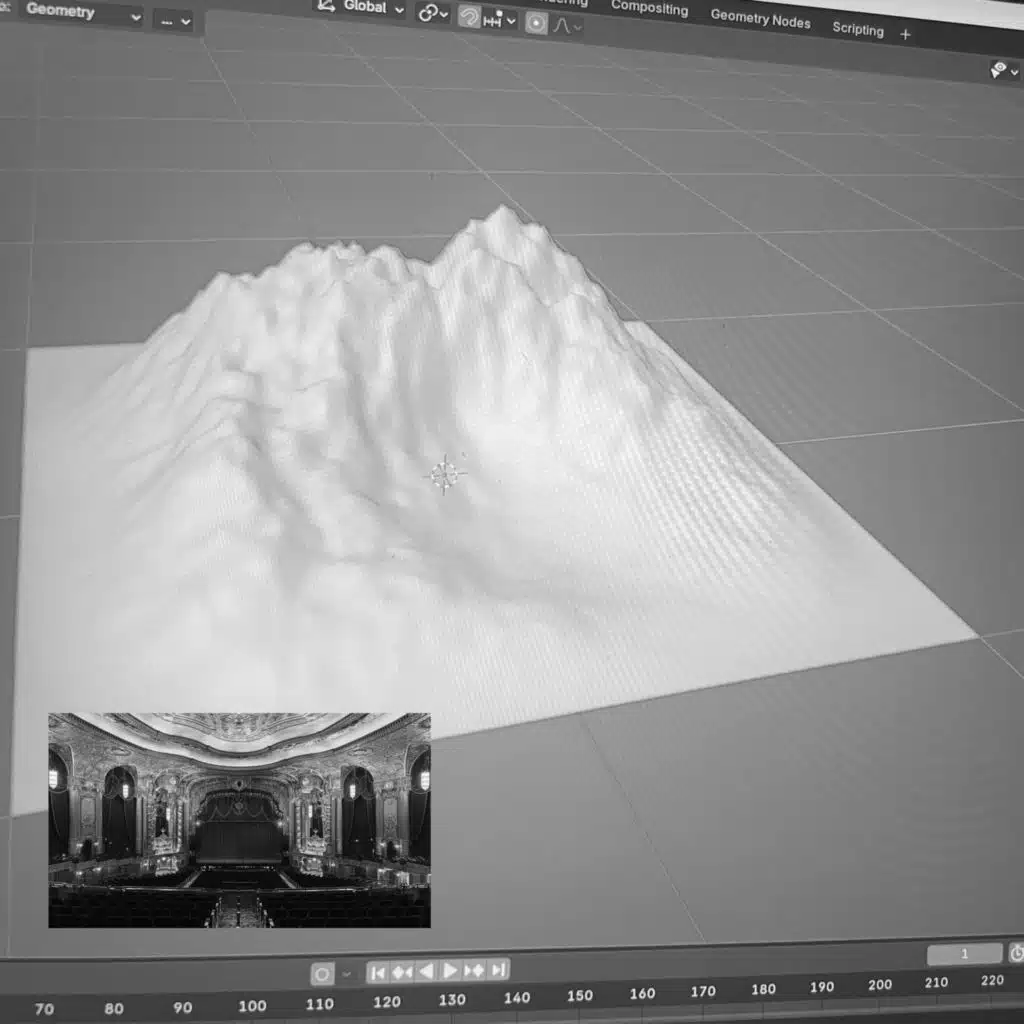Open snapping options icon dropdown
1024x1024 pixels.
[x=500, y=19]
